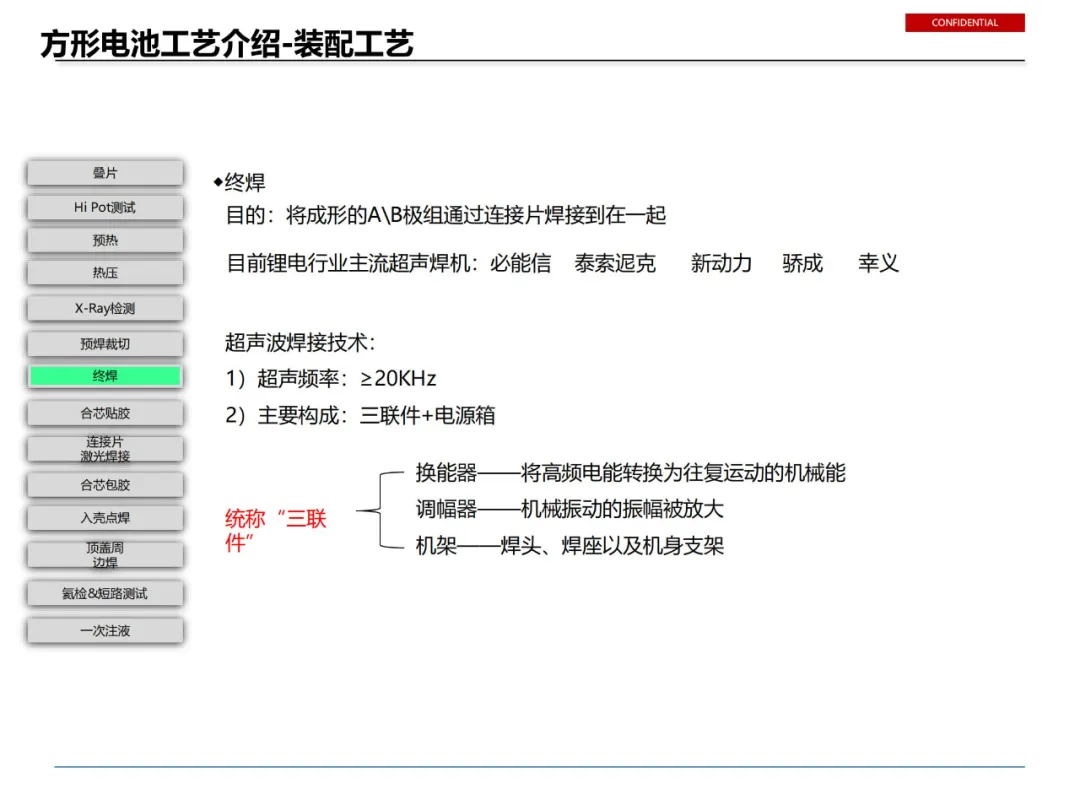1080x810 pixels.
Task: Open the 顶盖周边焊 step
Action: coord(105,555)
